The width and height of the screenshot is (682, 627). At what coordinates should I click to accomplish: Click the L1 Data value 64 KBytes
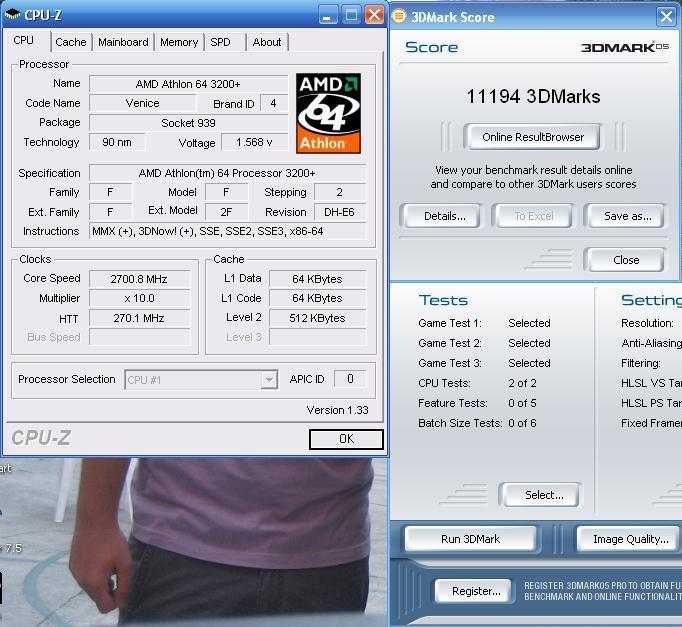pos(318,279)
